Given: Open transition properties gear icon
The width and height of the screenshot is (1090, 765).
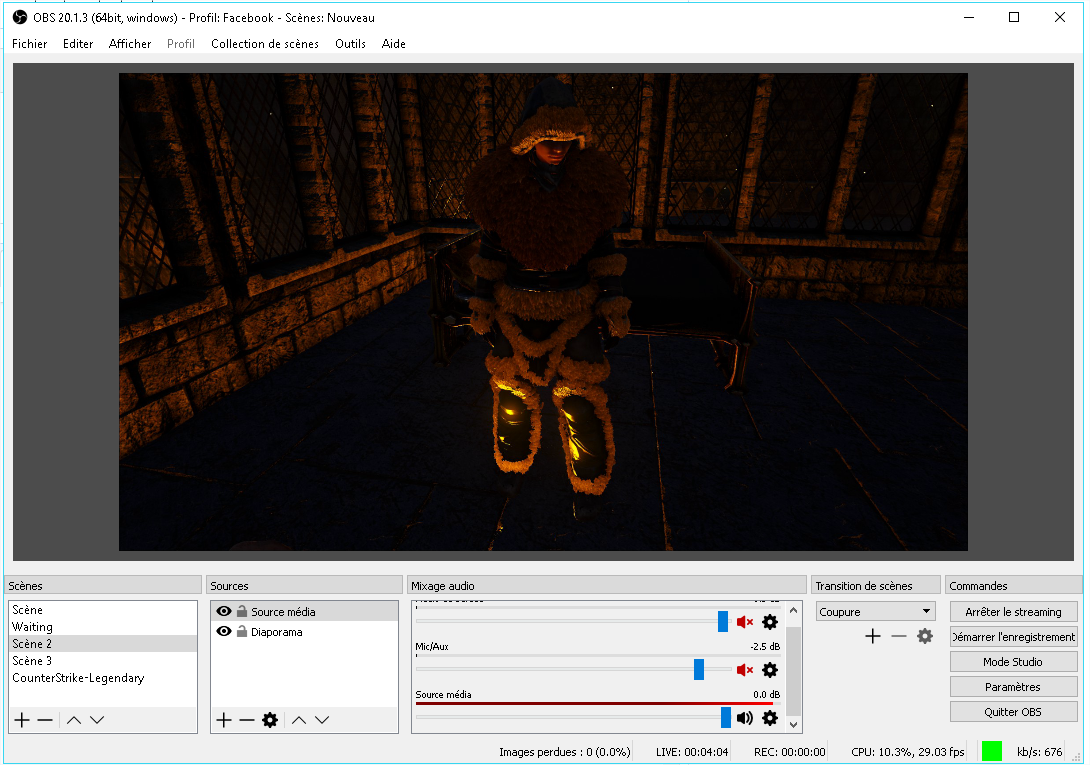Looking at the screenshot, I should click(925, 636).
